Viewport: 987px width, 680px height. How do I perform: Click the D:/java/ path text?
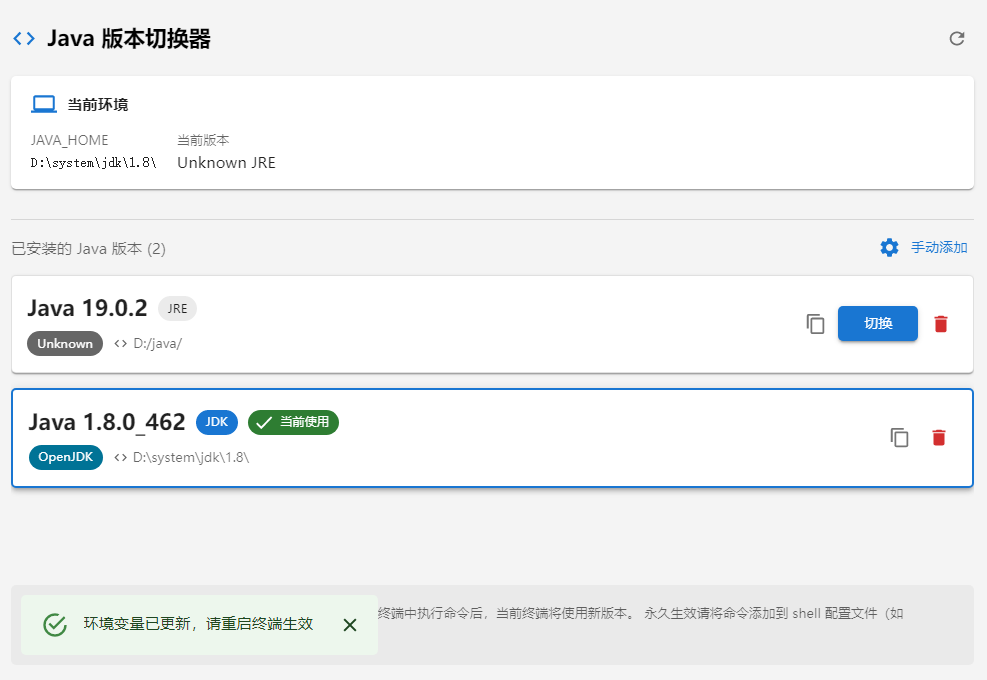click(x=157, y=343)
